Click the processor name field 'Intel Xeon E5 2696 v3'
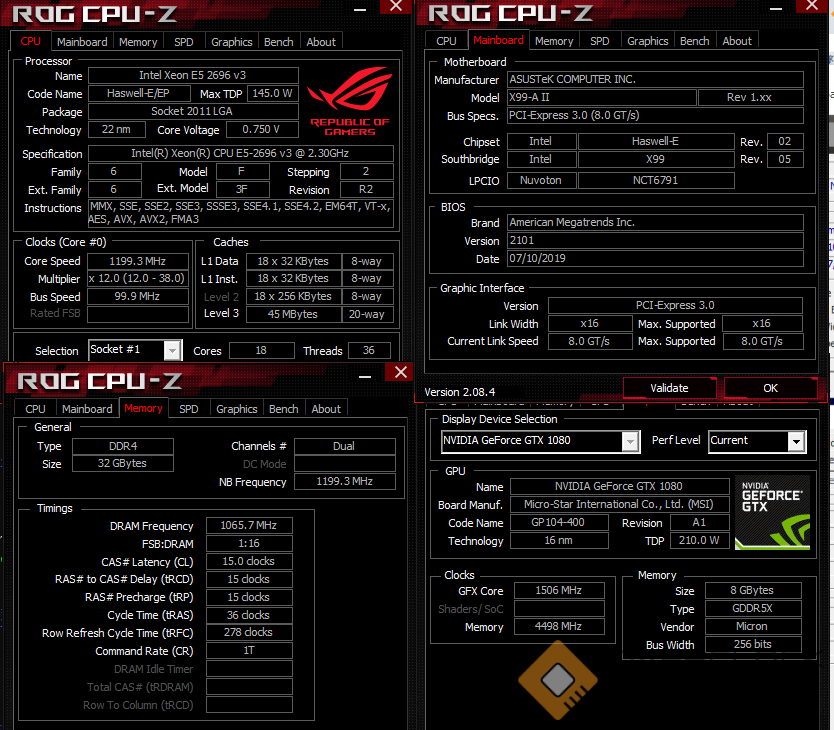 193,75
